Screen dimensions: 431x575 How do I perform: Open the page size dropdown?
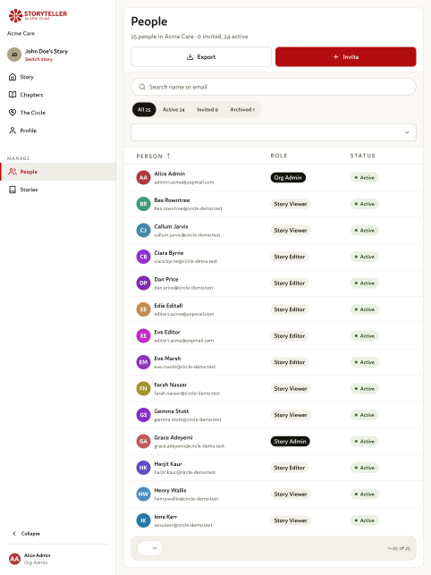150,548
